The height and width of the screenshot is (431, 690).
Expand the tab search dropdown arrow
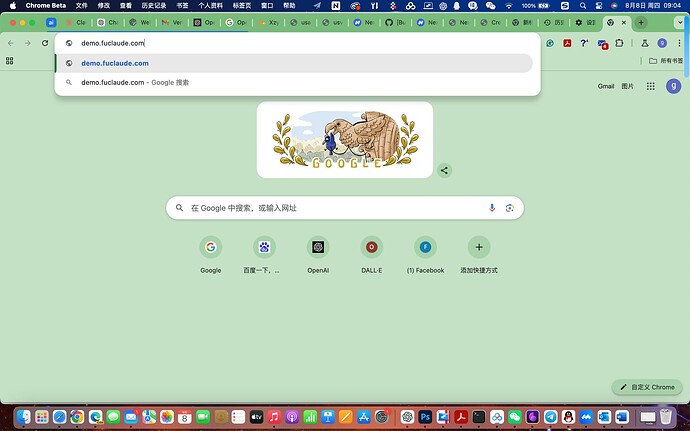[680, 22]
